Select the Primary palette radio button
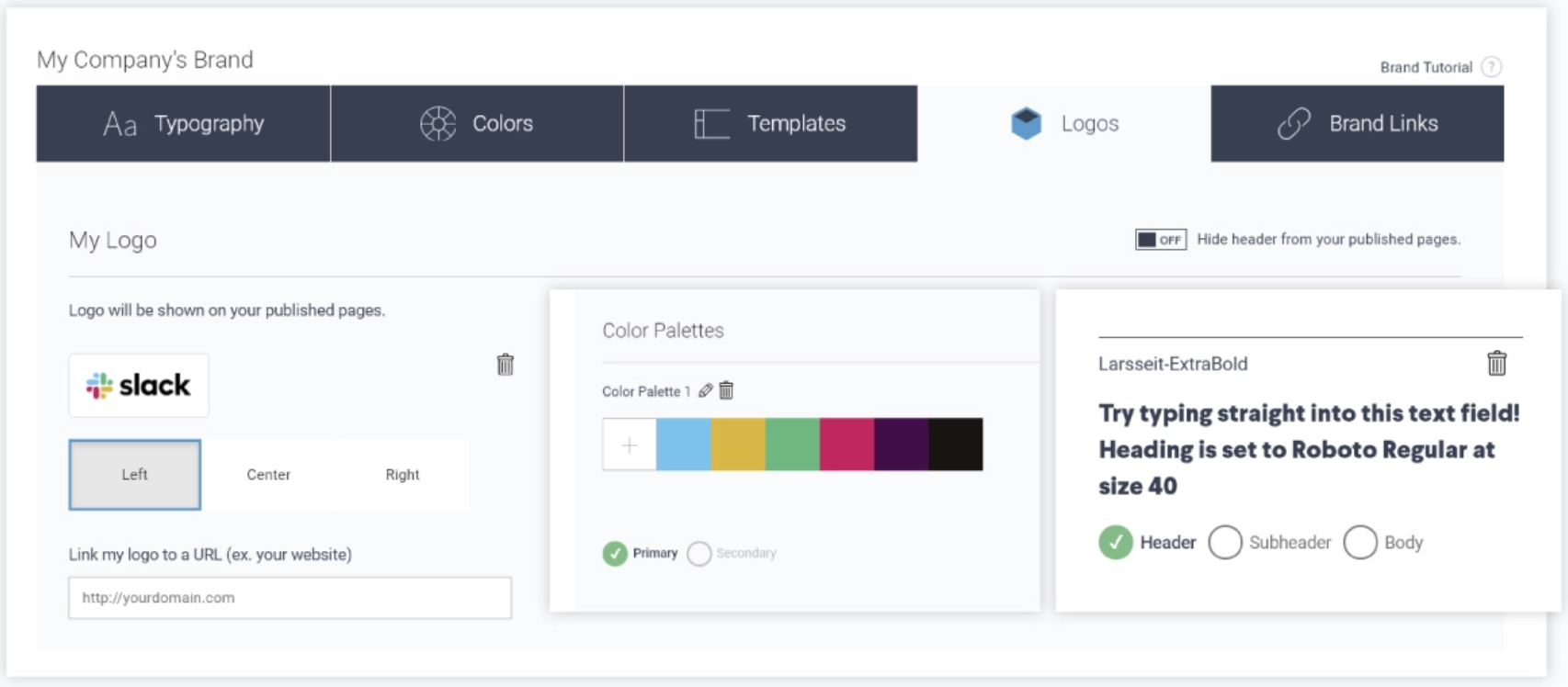This screenshot has height=687, width=1568. tap(615, 554)
